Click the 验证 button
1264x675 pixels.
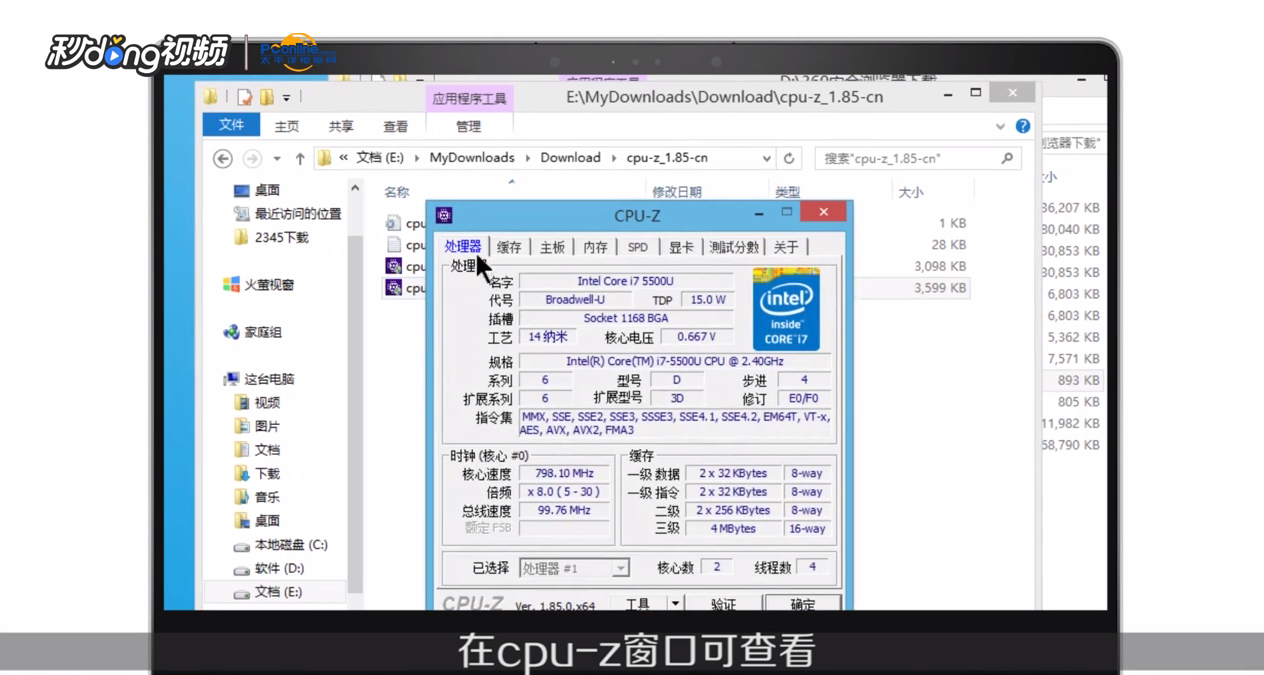pyautogui.click(x=723, y=604)
